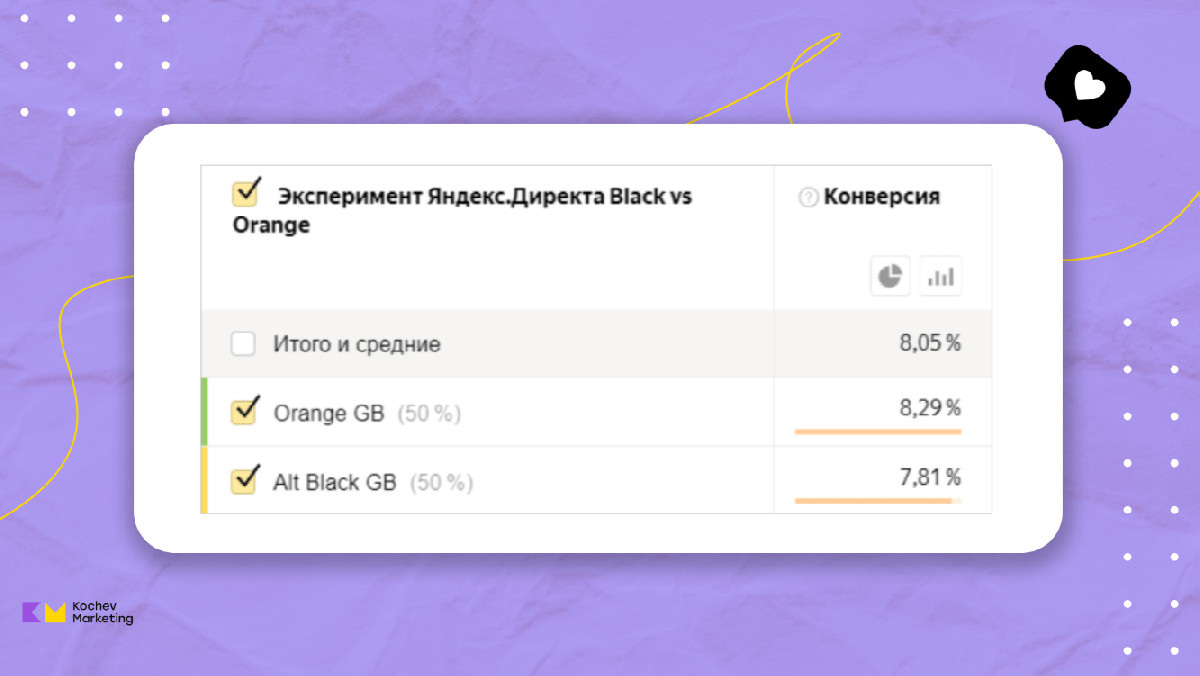Click the question mark help icon beside Конверсия
This screenshot has width=1200, height=676.
click(x=808, y=198)
